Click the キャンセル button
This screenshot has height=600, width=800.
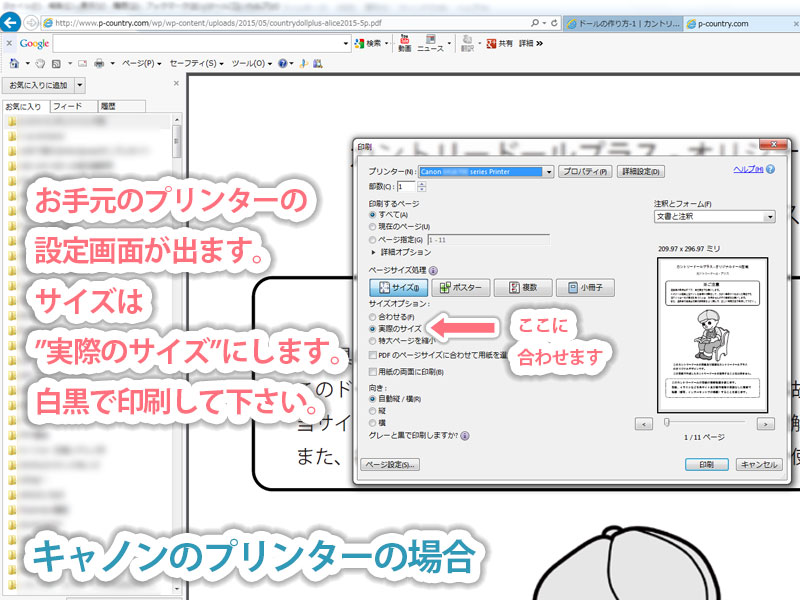[x=759, y=465]
